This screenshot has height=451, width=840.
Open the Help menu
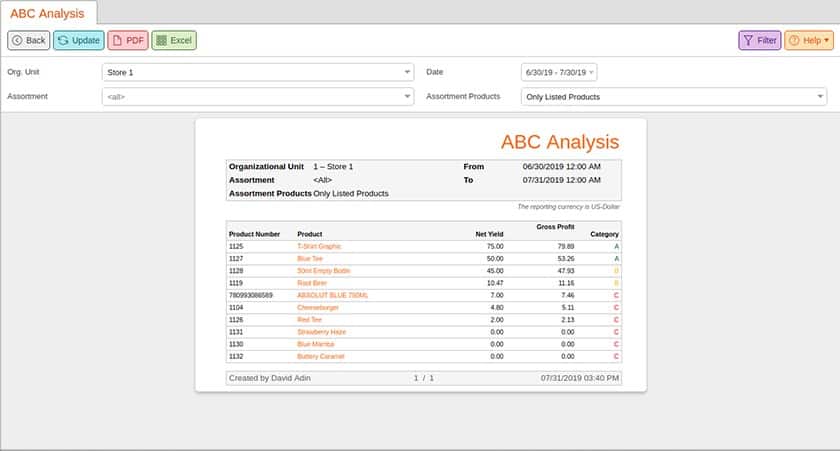808,41
